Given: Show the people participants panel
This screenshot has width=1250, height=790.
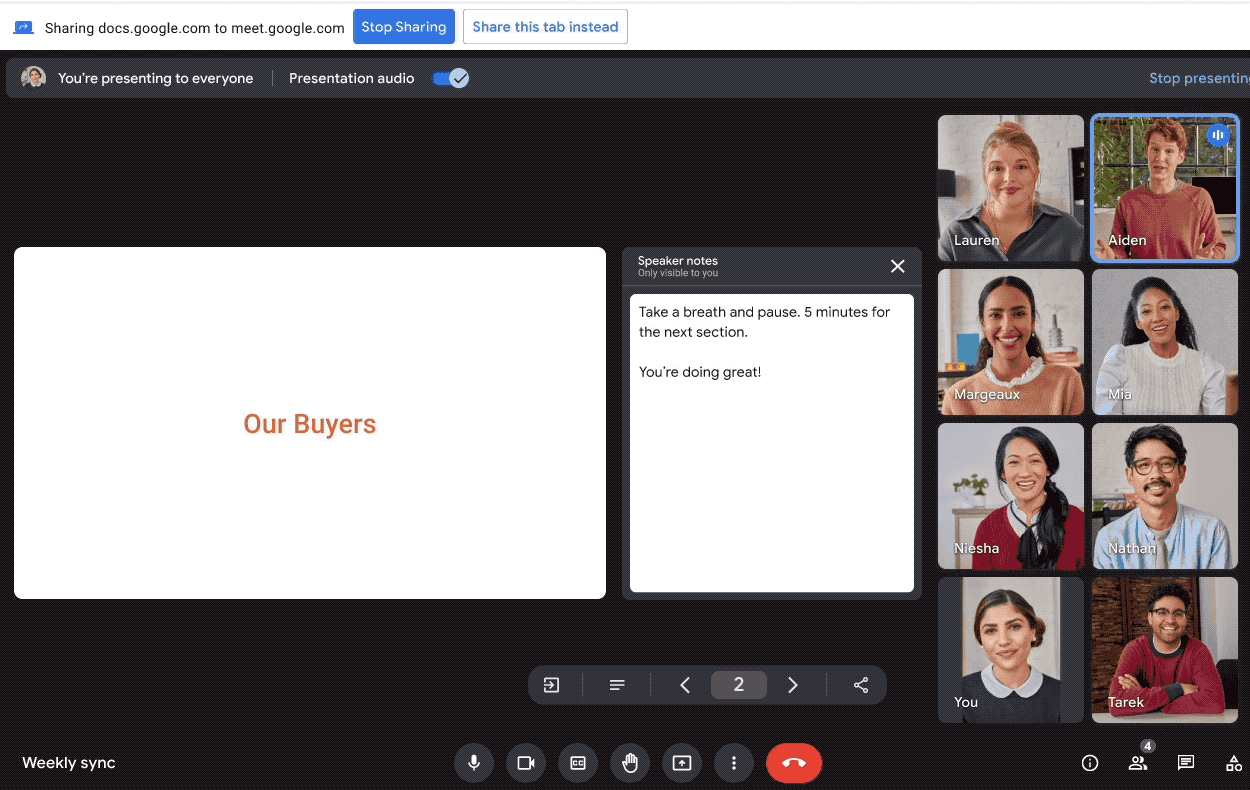Looking at the screenshot, I should [x=1138, y=763].
